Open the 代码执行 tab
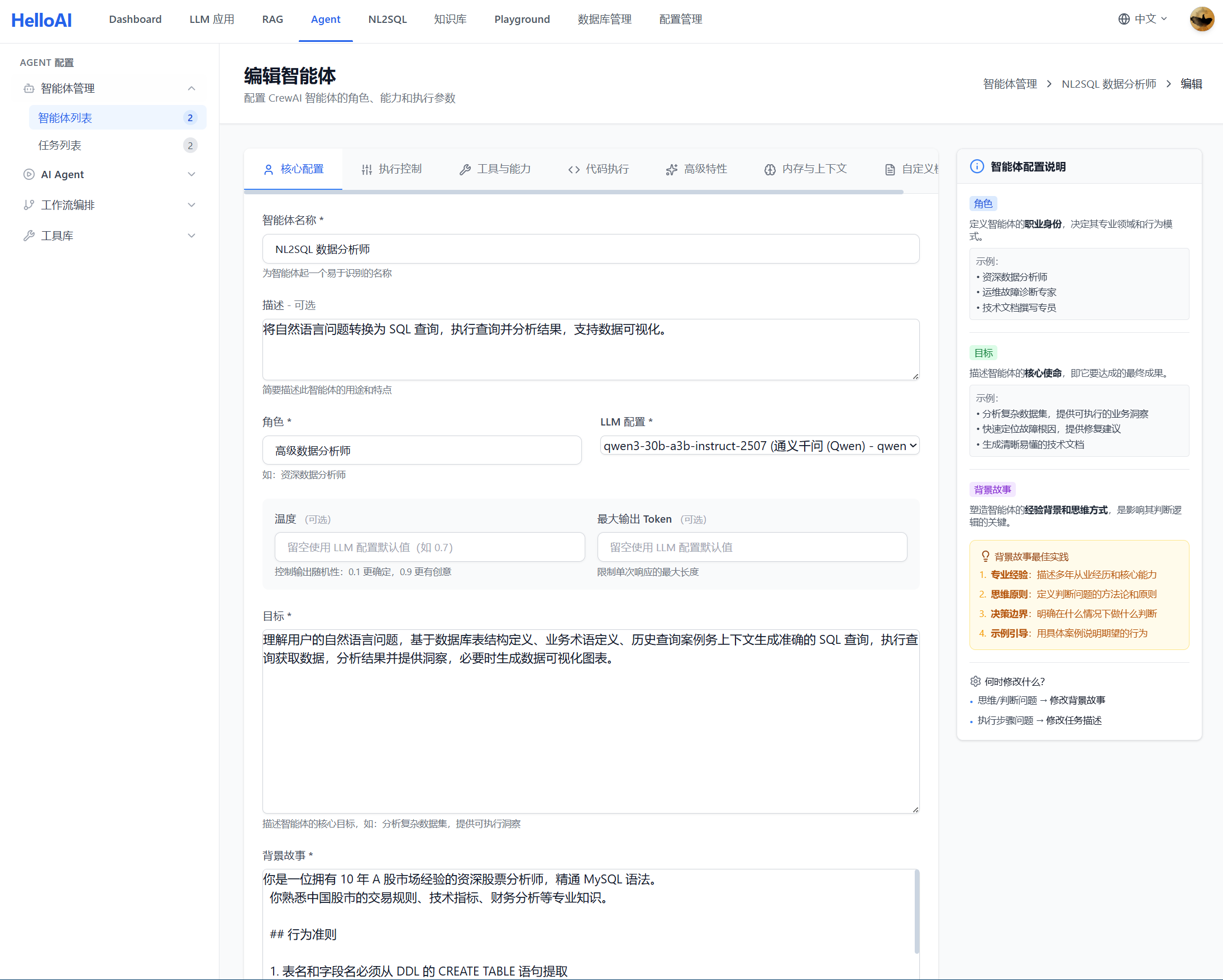1223x980 pixels. (599, 169)
